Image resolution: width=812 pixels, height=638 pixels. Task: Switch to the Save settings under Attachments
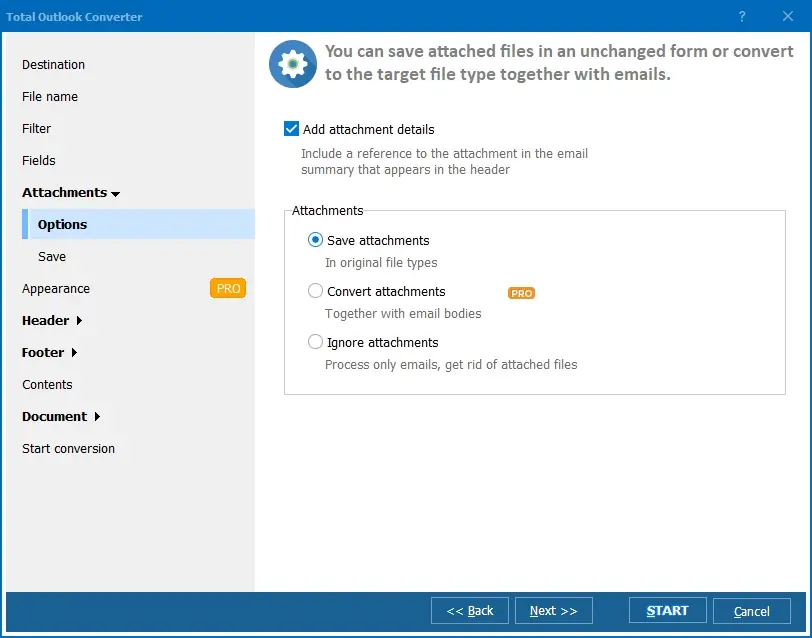(x=52, y=256)
